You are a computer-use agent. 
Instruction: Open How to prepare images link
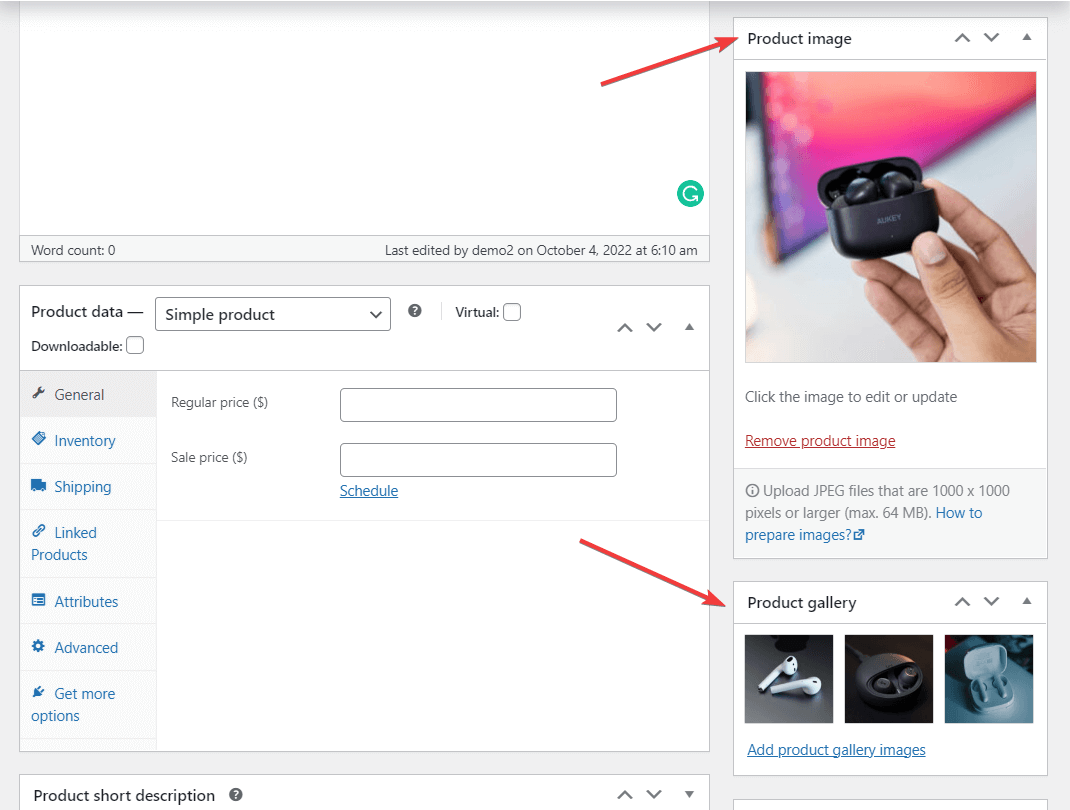pos(863,523)
